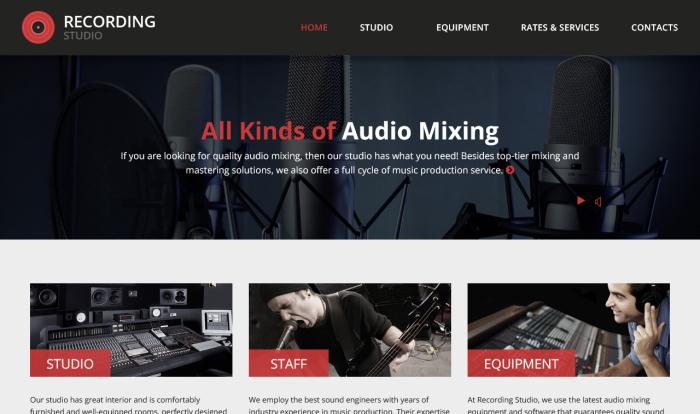The width and height of the screenshot is (700, 414).
Task: Click the red STUDIO label
Action: 70,364
